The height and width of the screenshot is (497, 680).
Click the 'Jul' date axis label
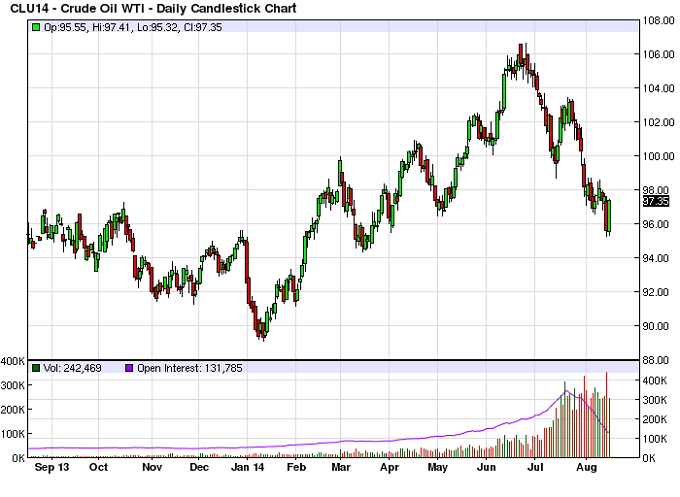point(535,467)
